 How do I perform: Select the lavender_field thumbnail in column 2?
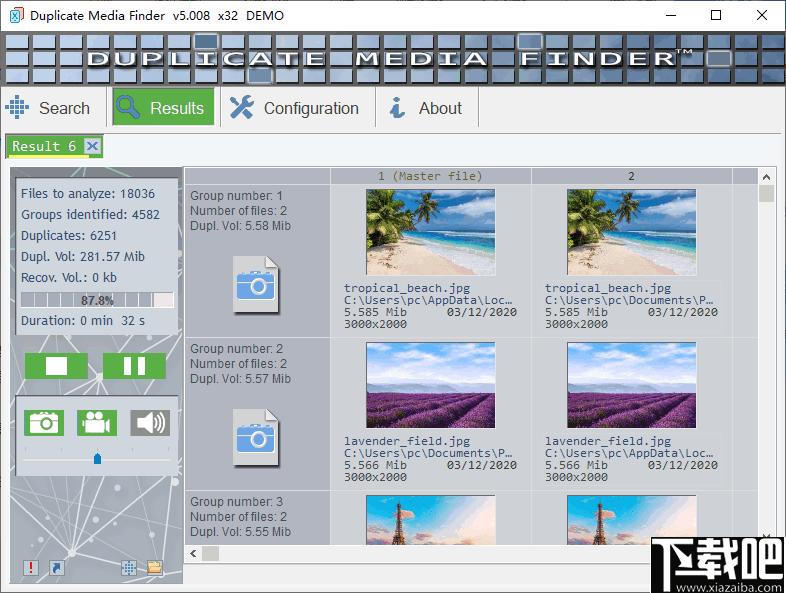pos(632,385)
